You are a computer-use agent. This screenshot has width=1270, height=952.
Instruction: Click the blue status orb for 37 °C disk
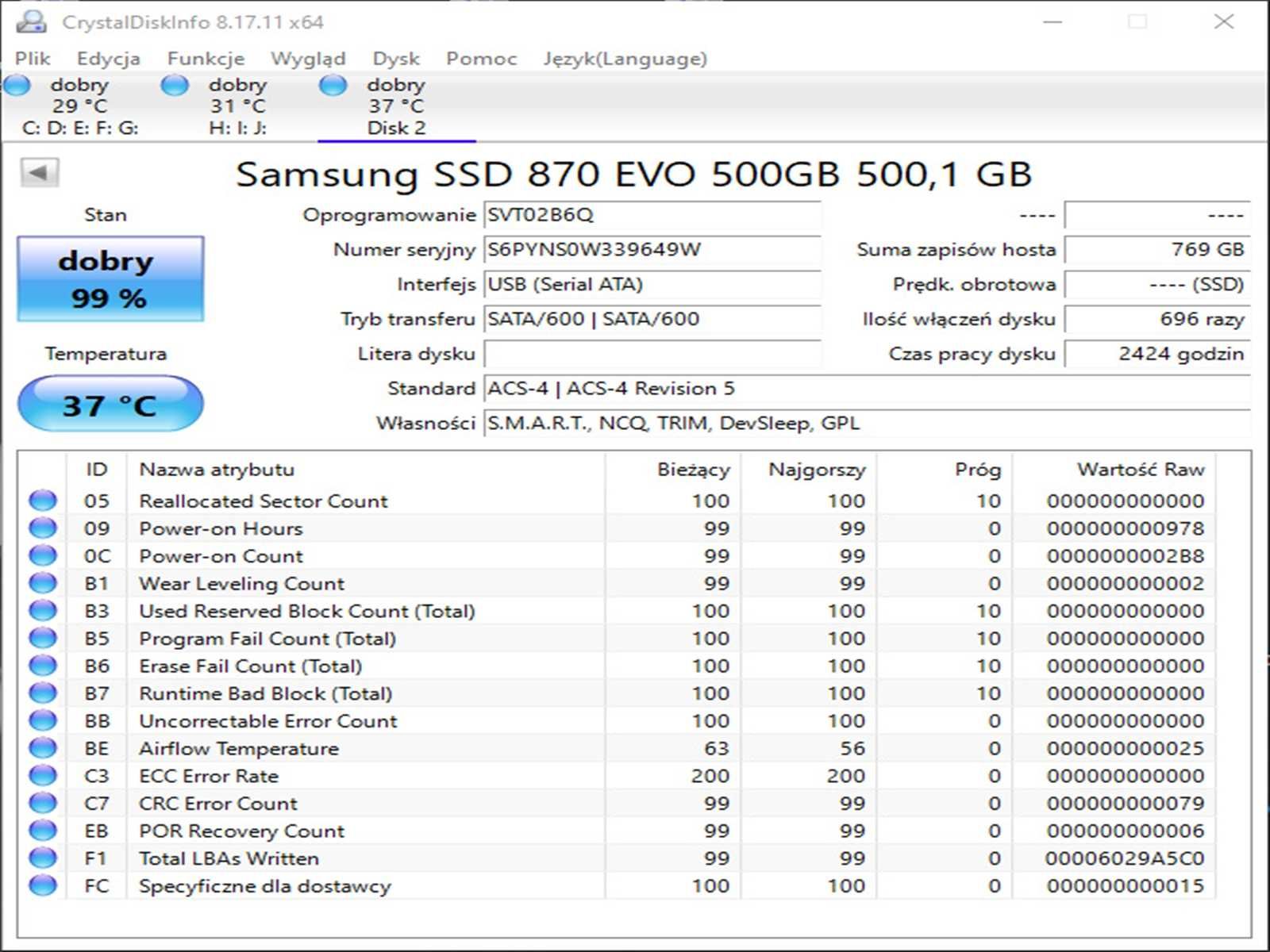click(333, 85)
